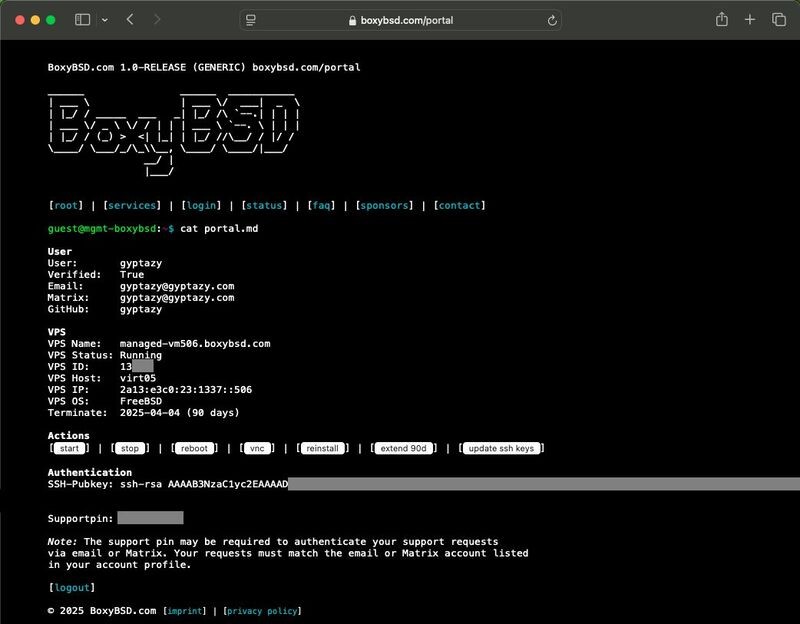Log out of the portal

[x=72, y=588]
